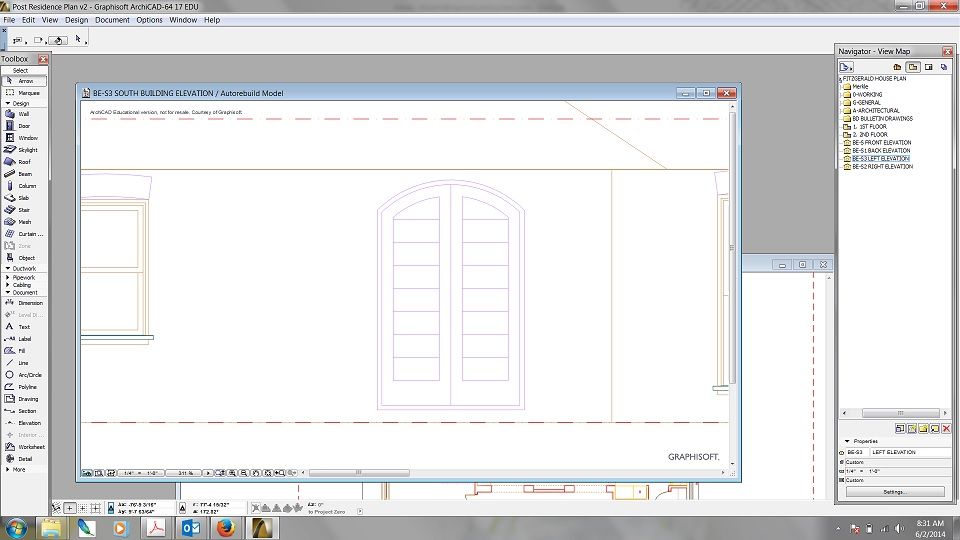
Task: Open the Help menu
Action: pos(212,20)
